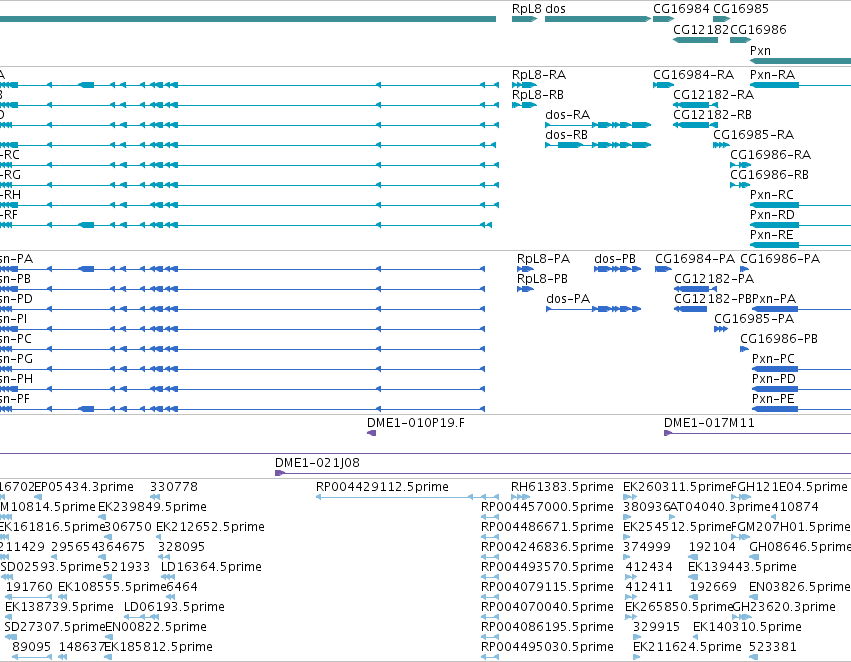851x662 pixels.
Task: Click the Pxn-RC transcript label
Action: [x=772, y=195]
